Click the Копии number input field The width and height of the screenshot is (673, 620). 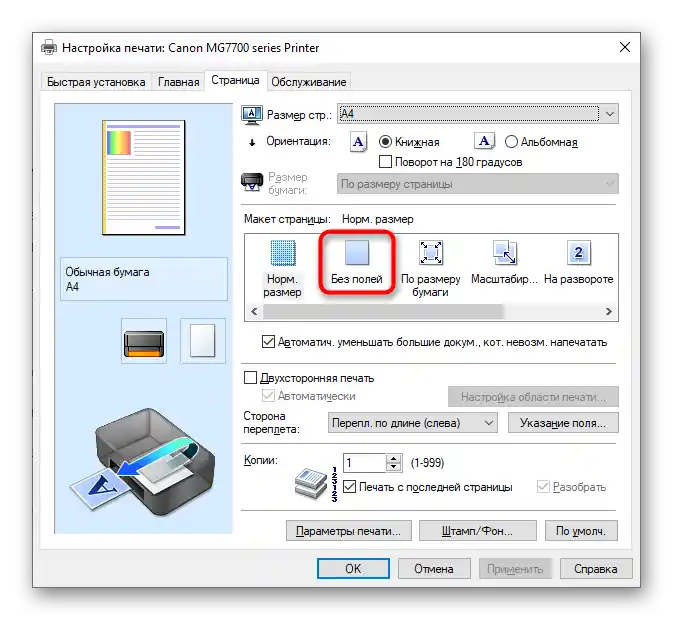pos(364,463)
